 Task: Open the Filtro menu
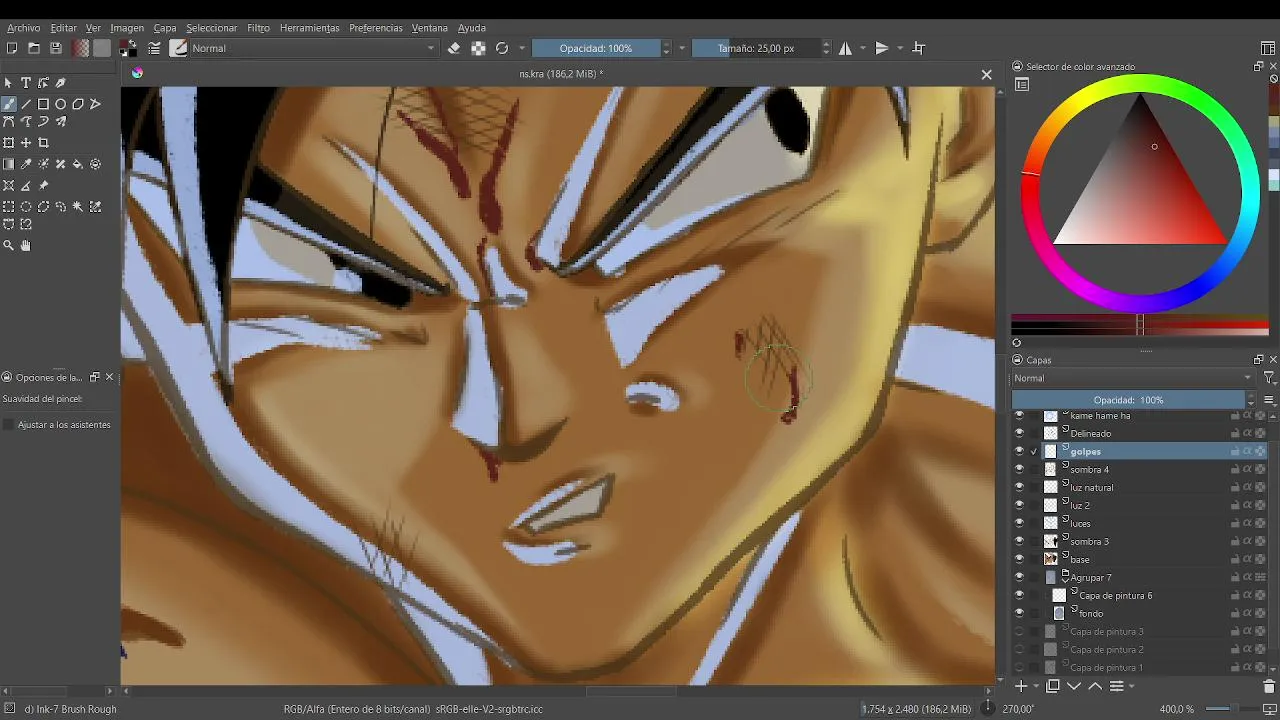click(x=258, y=28)
